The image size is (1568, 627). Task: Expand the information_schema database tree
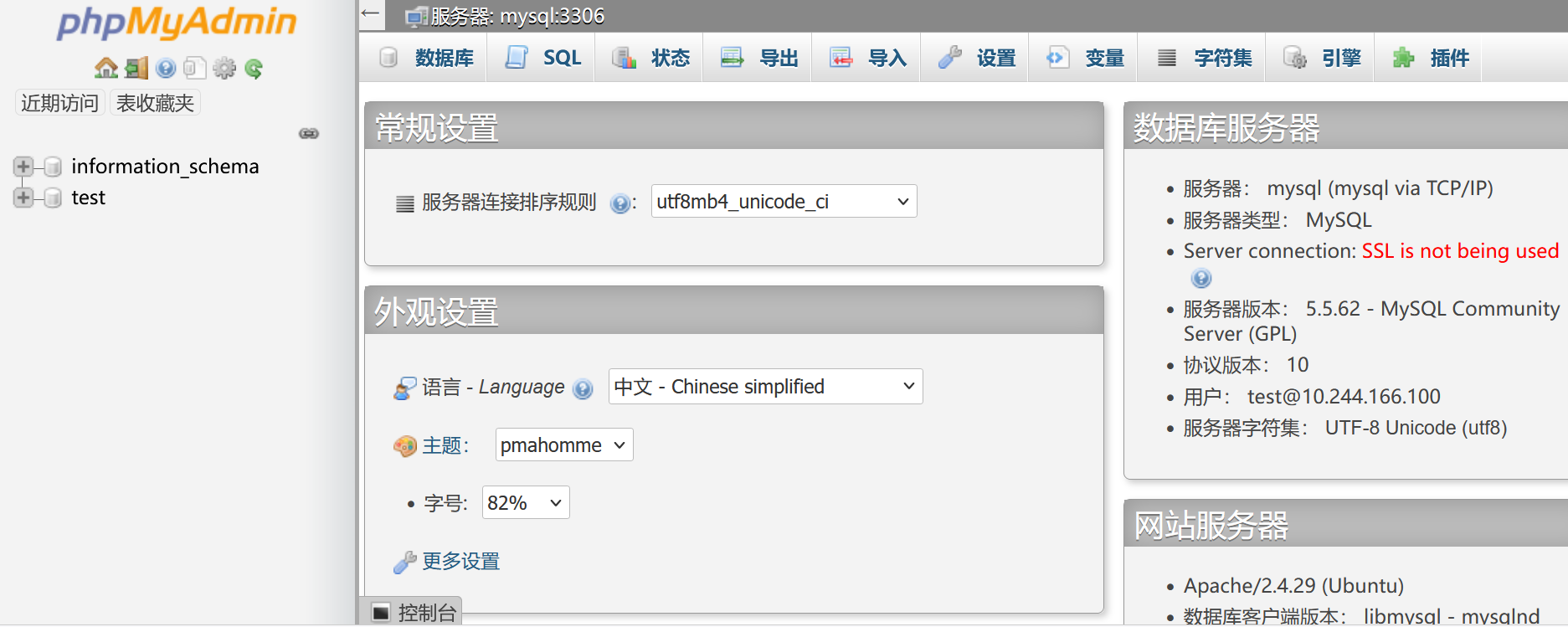(23, 167)
